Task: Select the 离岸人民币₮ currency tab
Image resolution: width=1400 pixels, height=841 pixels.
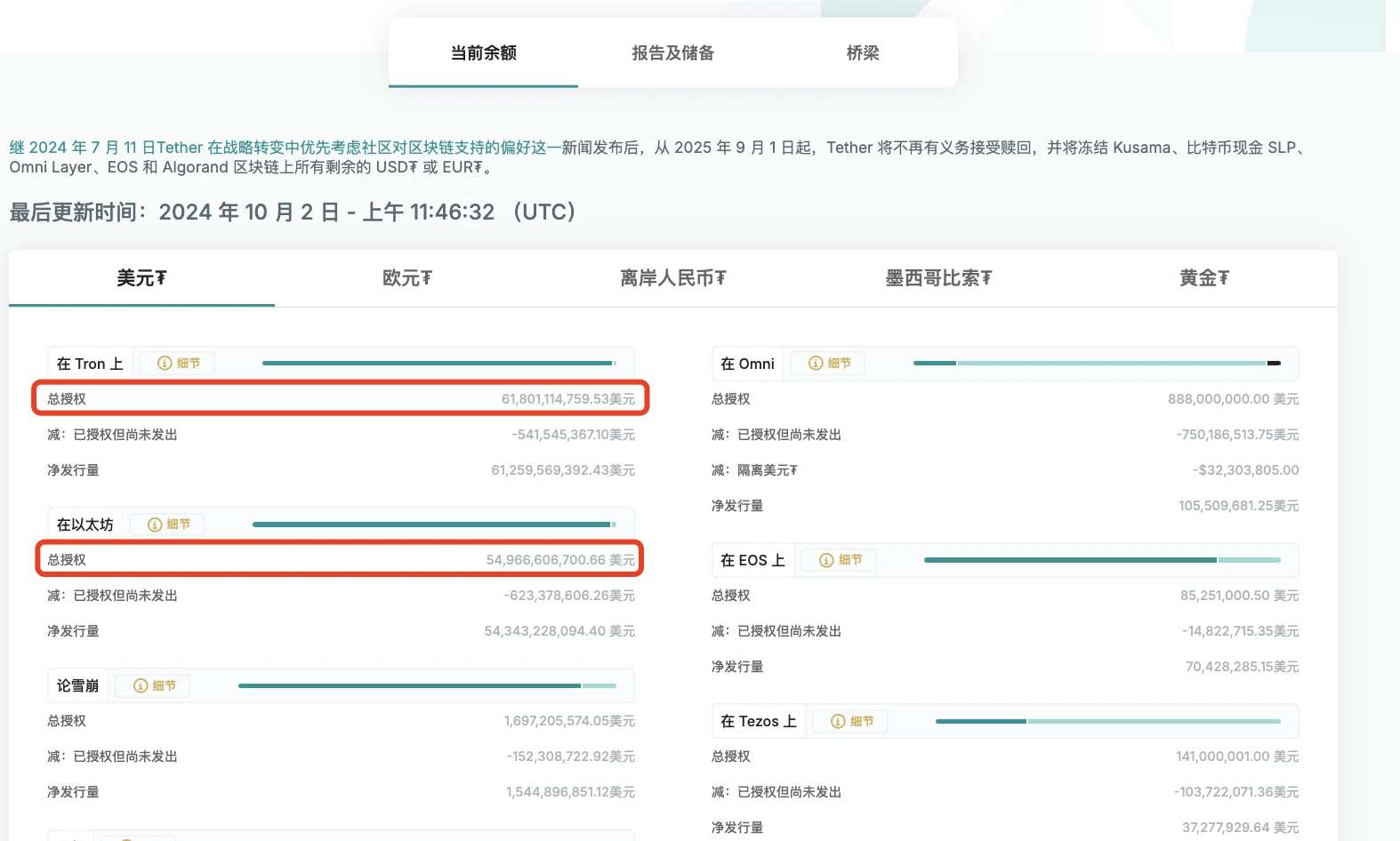Action: click(672, 278)
